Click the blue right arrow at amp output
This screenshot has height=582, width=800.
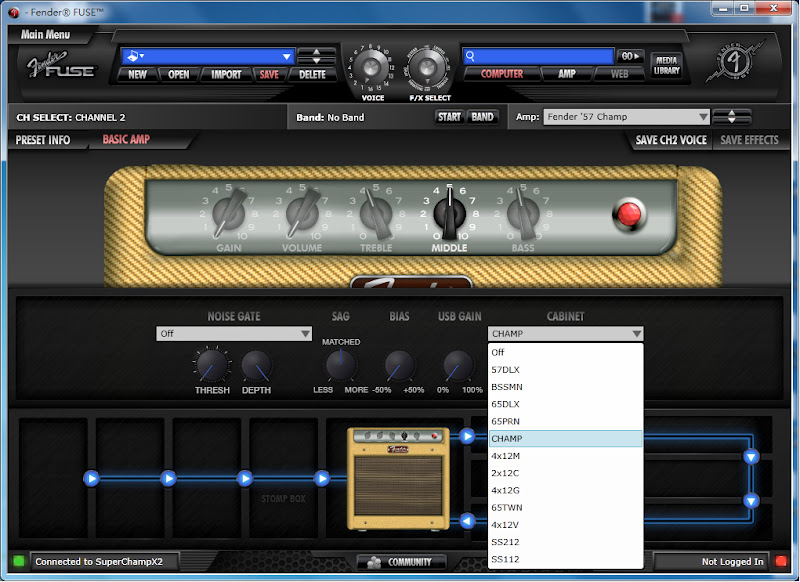click(467, 436)
